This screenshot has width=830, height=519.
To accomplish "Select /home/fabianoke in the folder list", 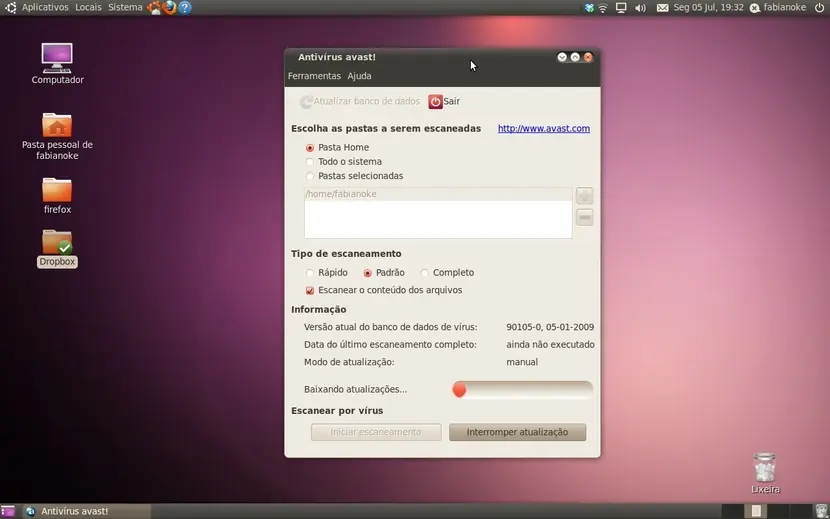I will coord(438,194).
